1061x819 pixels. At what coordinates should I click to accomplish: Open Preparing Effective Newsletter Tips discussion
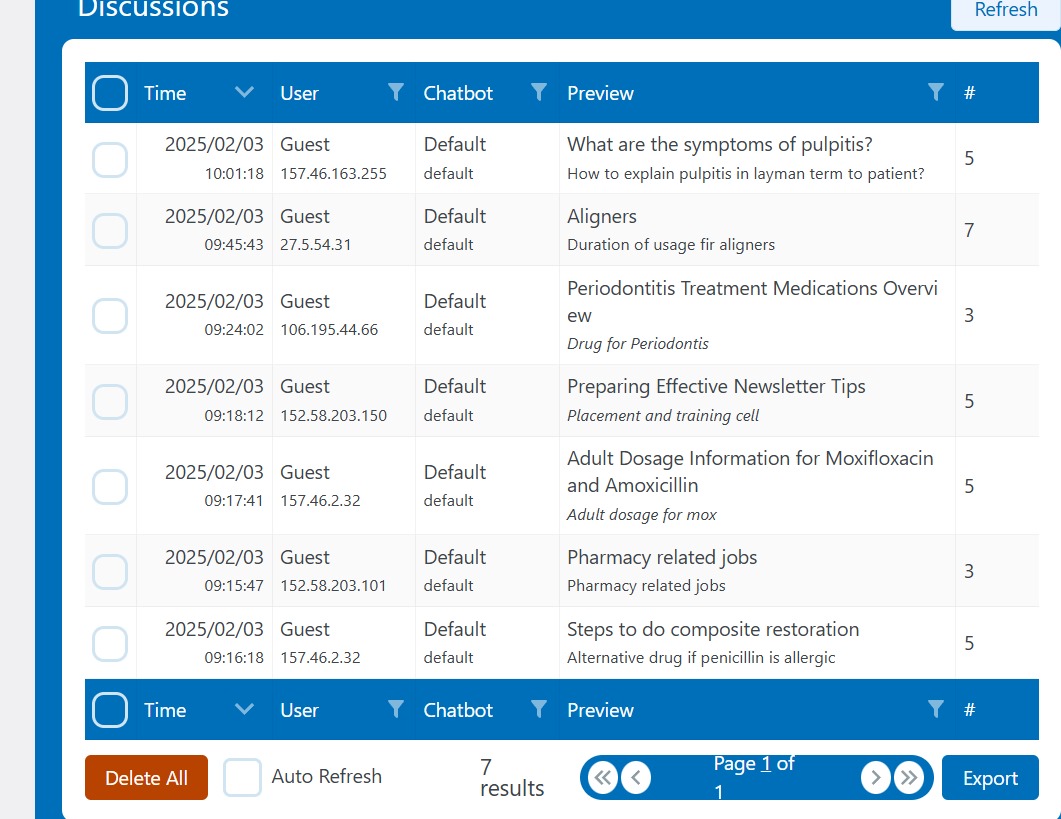tap(716, 387)
